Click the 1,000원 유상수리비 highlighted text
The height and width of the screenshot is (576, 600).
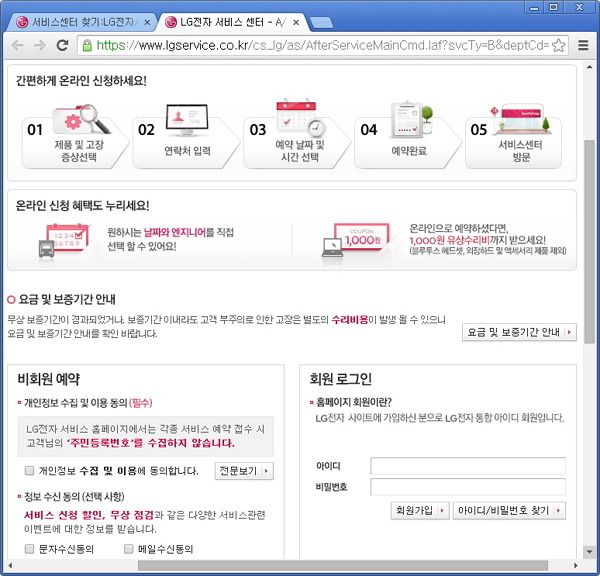(449, 240)
